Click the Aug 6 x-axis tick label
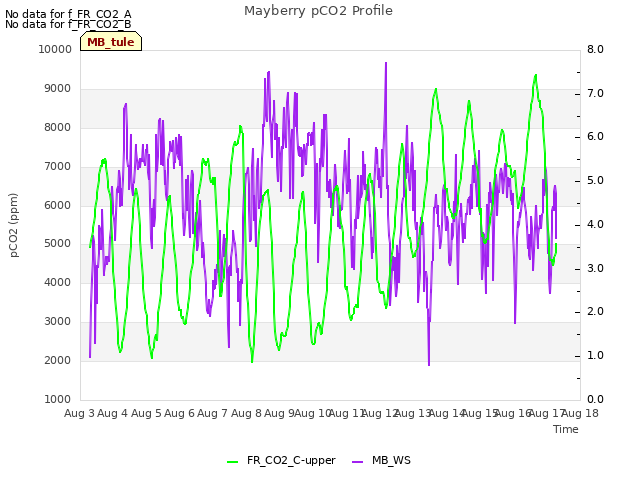The image size is (640, 480). coord(179,413)
